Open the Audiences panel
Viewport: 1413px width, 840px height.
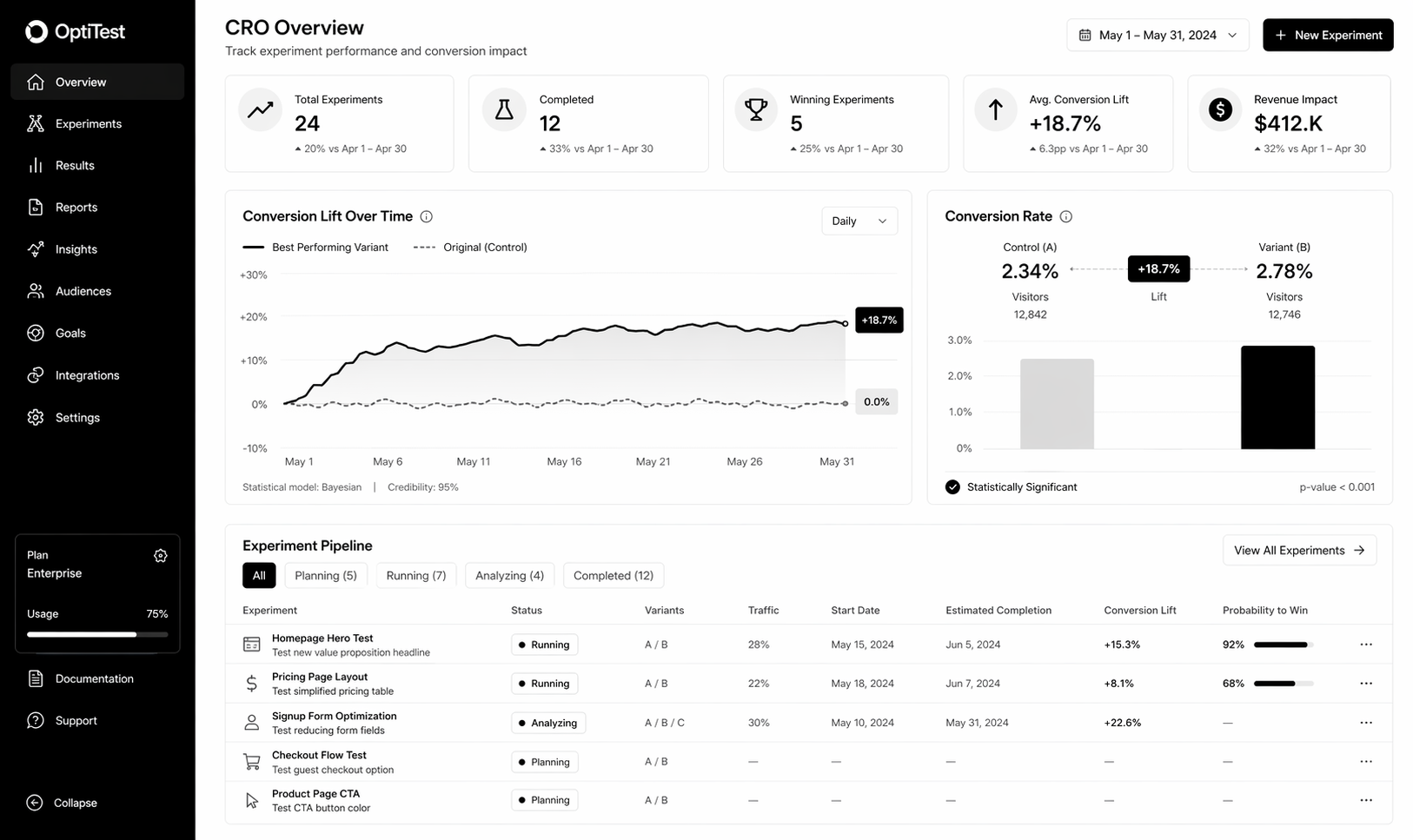83,291
